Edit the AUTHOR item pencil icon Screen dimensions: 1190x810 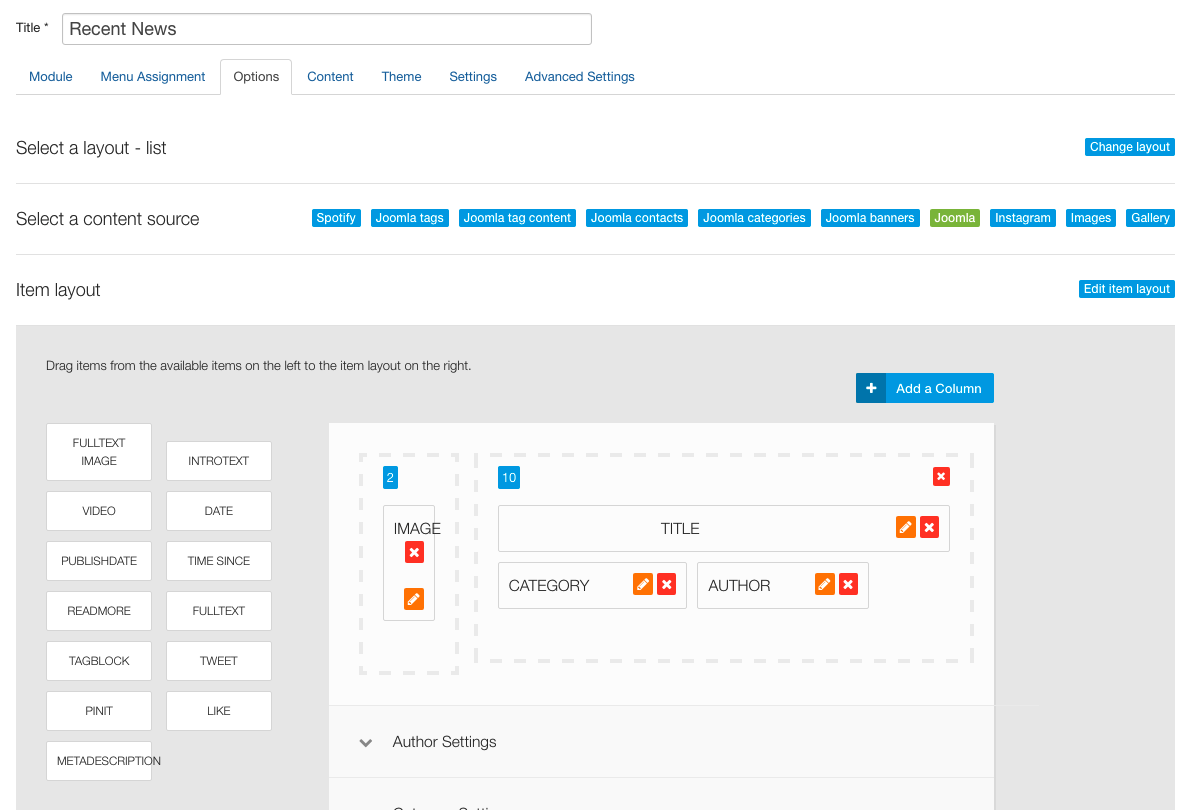[825, 585]
